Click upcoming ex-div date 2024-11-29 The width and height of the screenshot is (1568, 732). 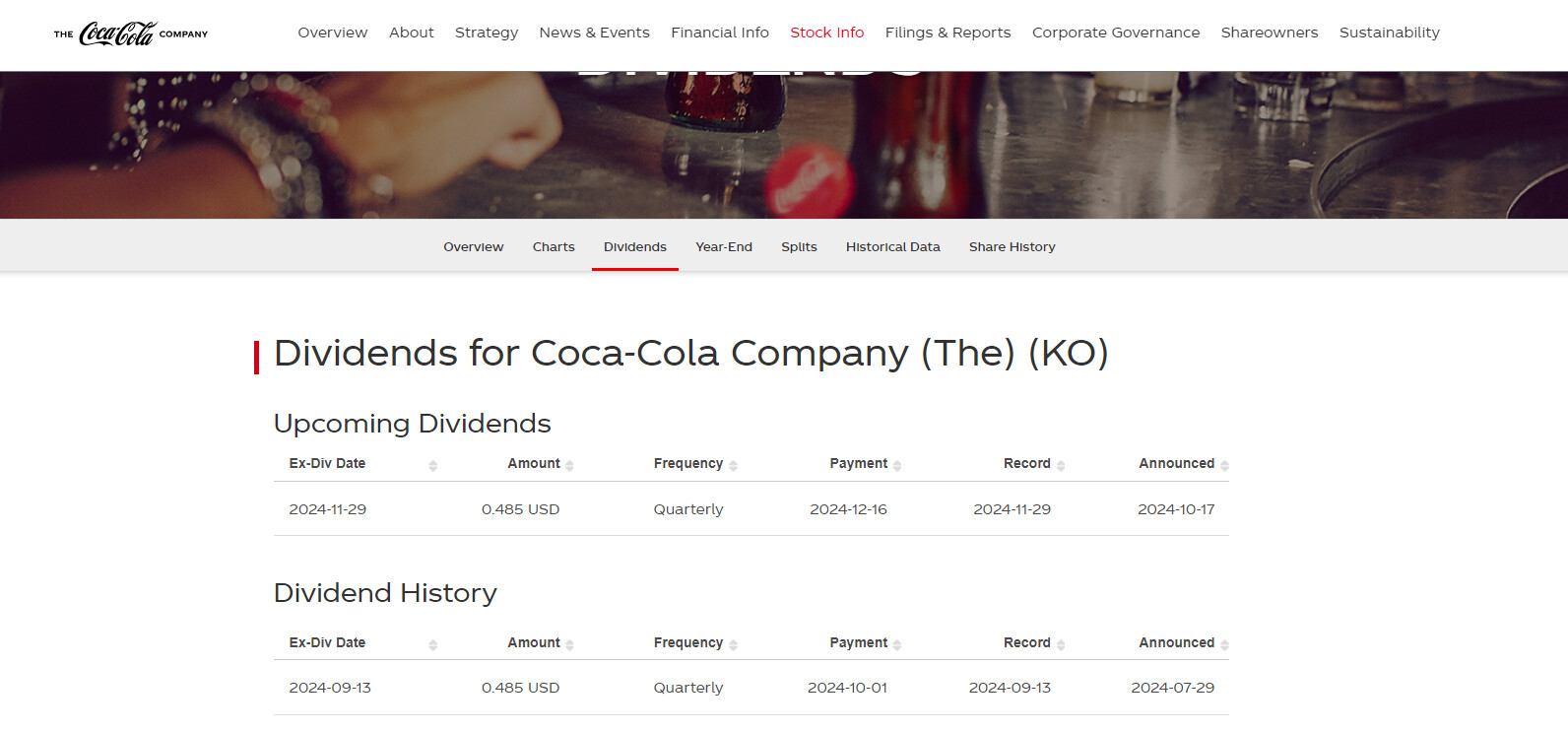point(328,509)
